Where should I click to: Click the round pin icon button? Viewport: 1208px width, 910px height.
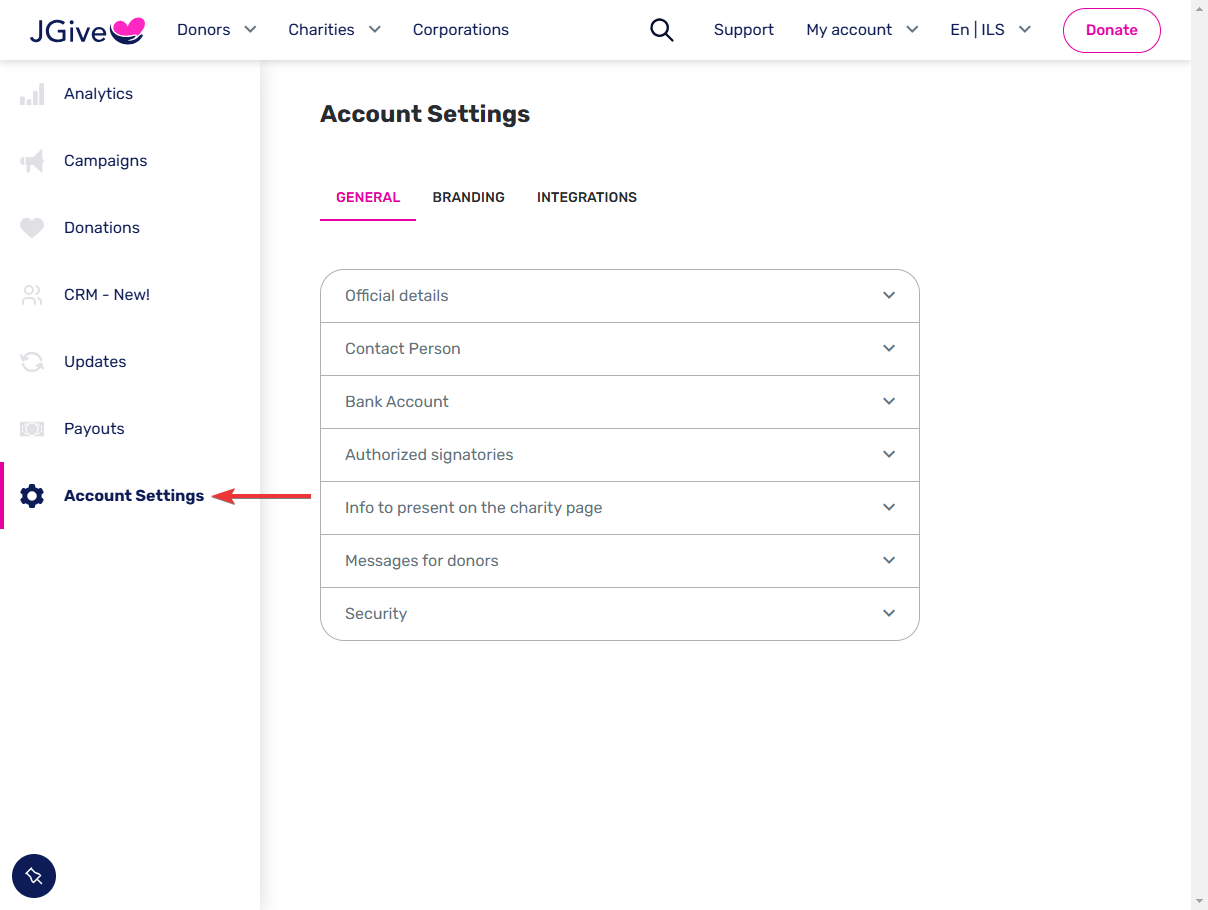click(x=34, y=876)
